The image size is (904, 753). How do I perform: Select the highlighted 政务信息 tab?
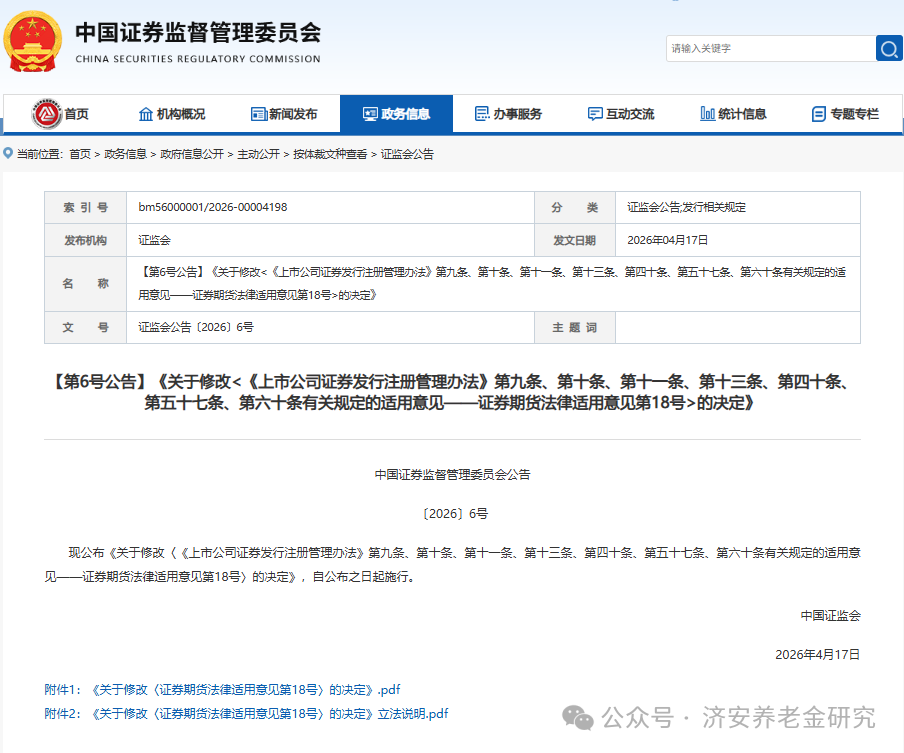396,114
